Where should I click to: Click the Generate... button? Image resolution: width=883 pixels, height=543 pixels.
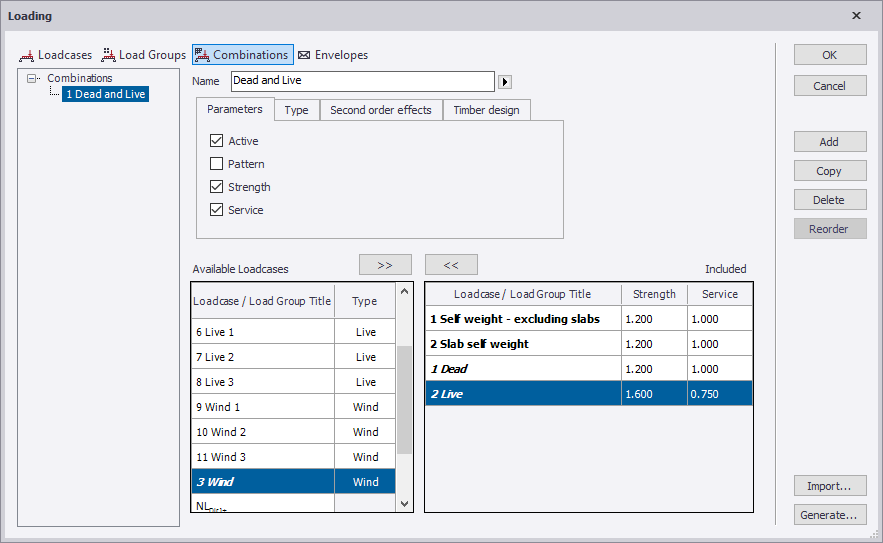point(830,515)
